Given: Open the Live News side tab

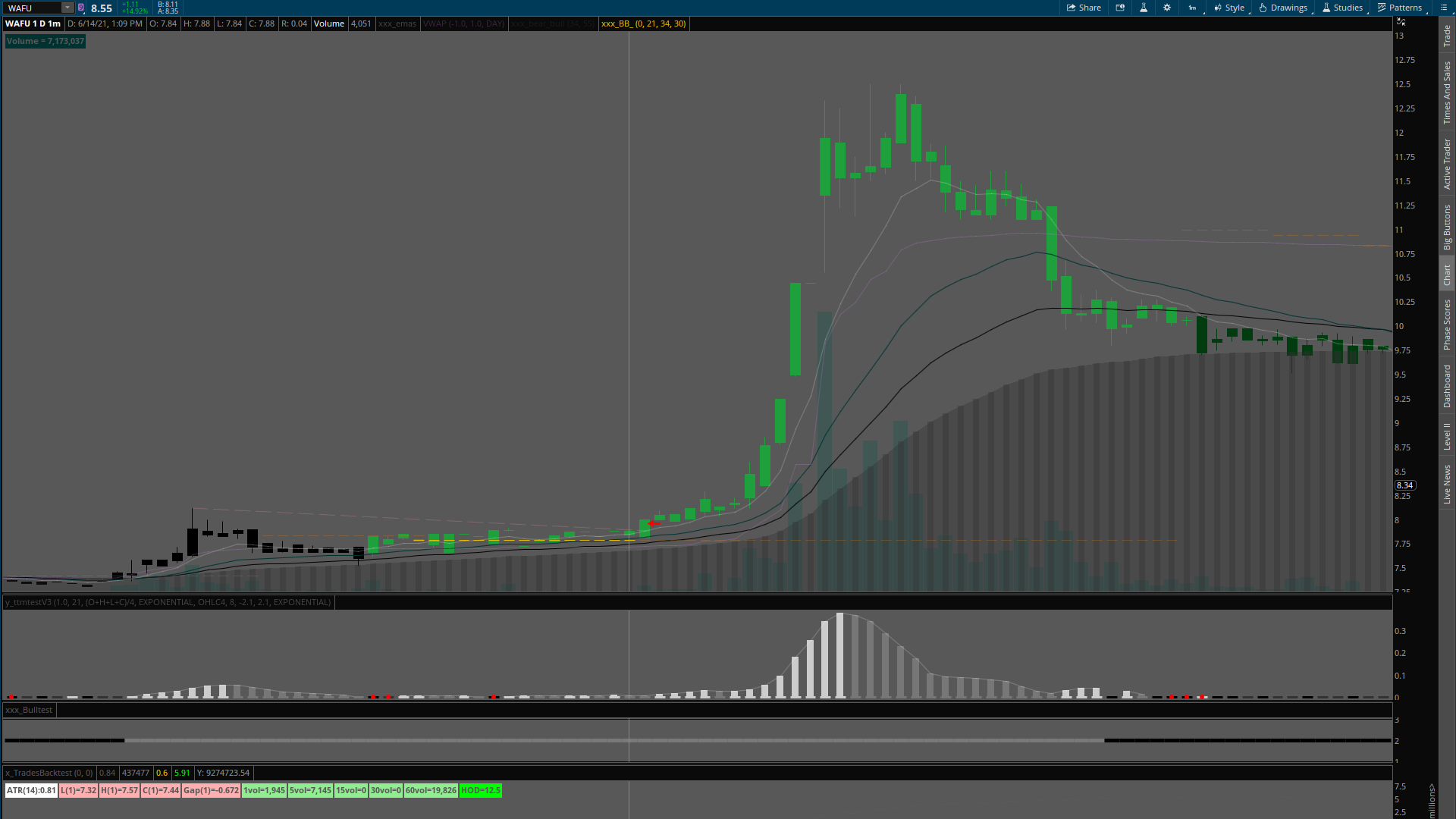Looking at the screenshot, I should pyautogui.click(x=1447, y=484).
